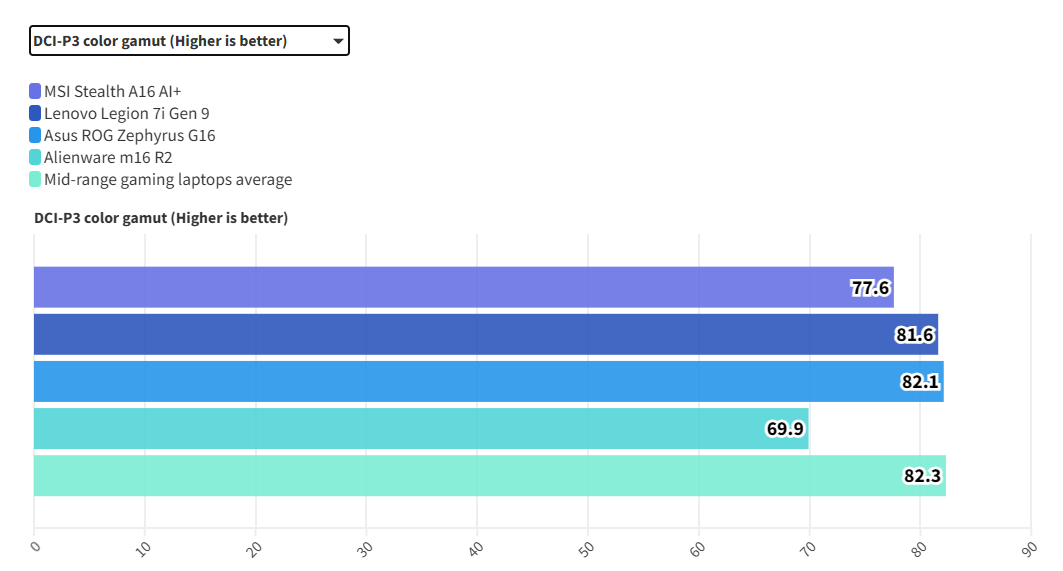This screenshot has height=571, width=1063.
Task: Click the dropdown arrow in the benchmark selector
Action: (x=338, y=41)
